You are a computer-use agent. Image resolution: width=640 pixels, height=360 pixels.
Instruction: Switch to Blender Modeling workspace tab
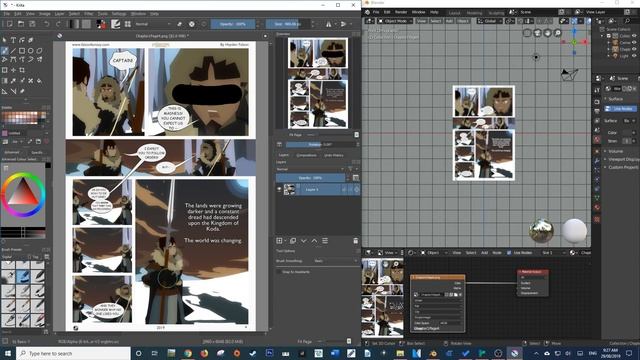coord(474,12)
